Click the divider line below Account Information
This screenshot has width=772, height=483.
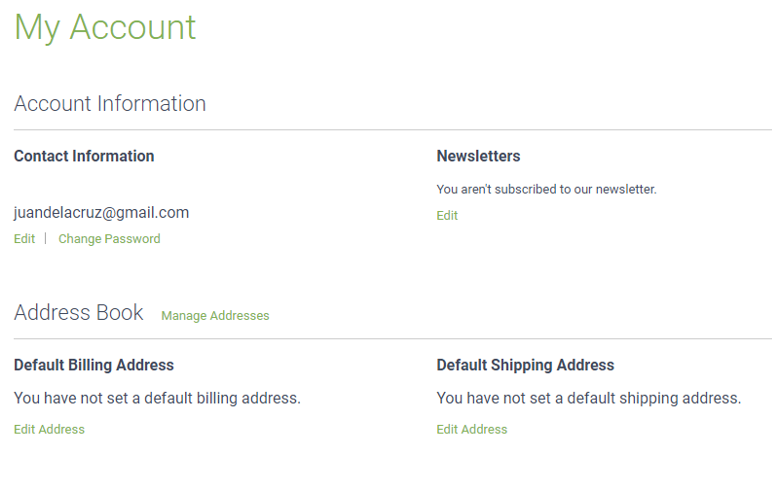(x=393, y=130)
